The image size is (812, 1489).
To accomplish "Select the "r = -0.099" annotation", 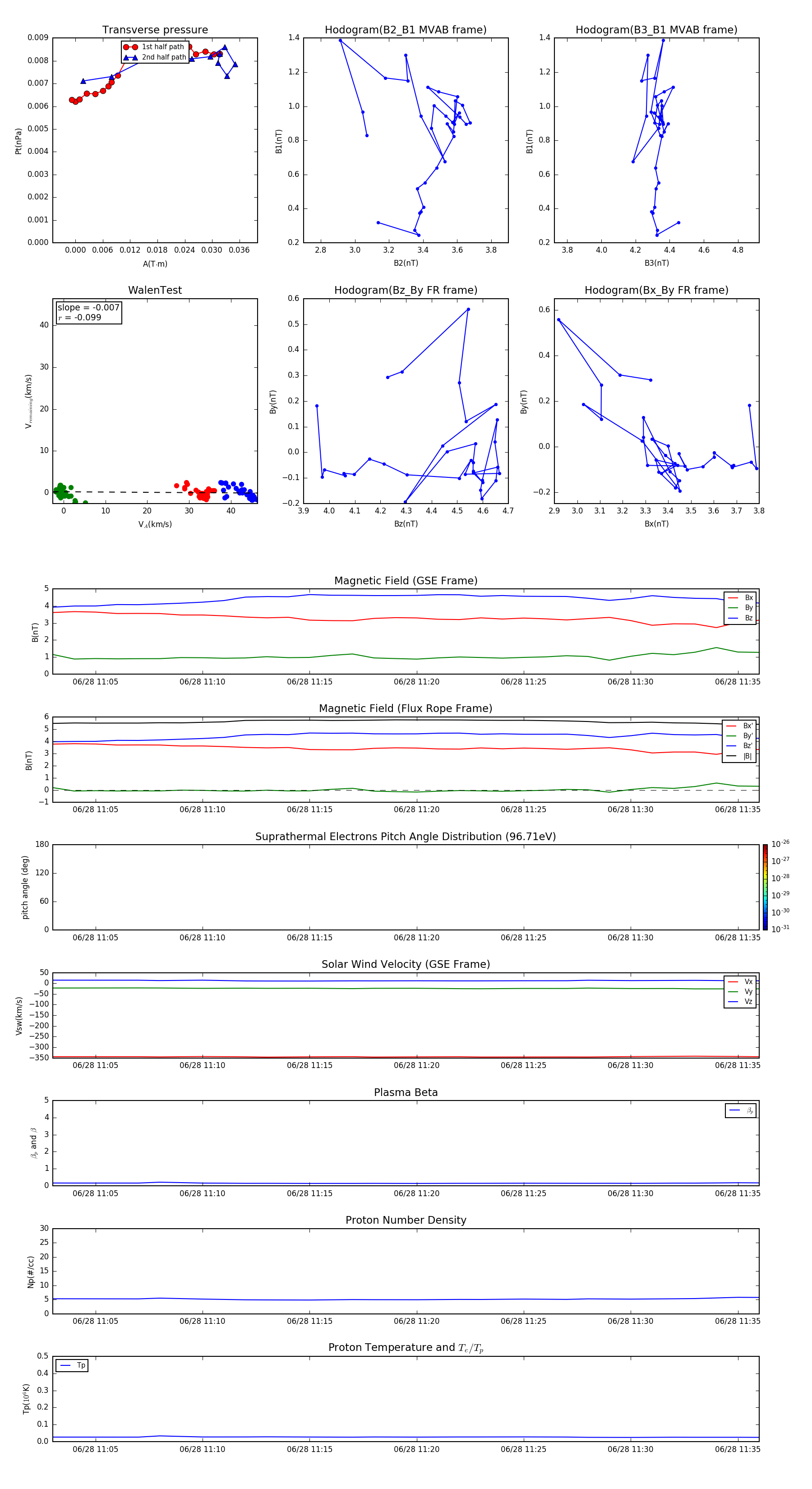I will (80, 317).
